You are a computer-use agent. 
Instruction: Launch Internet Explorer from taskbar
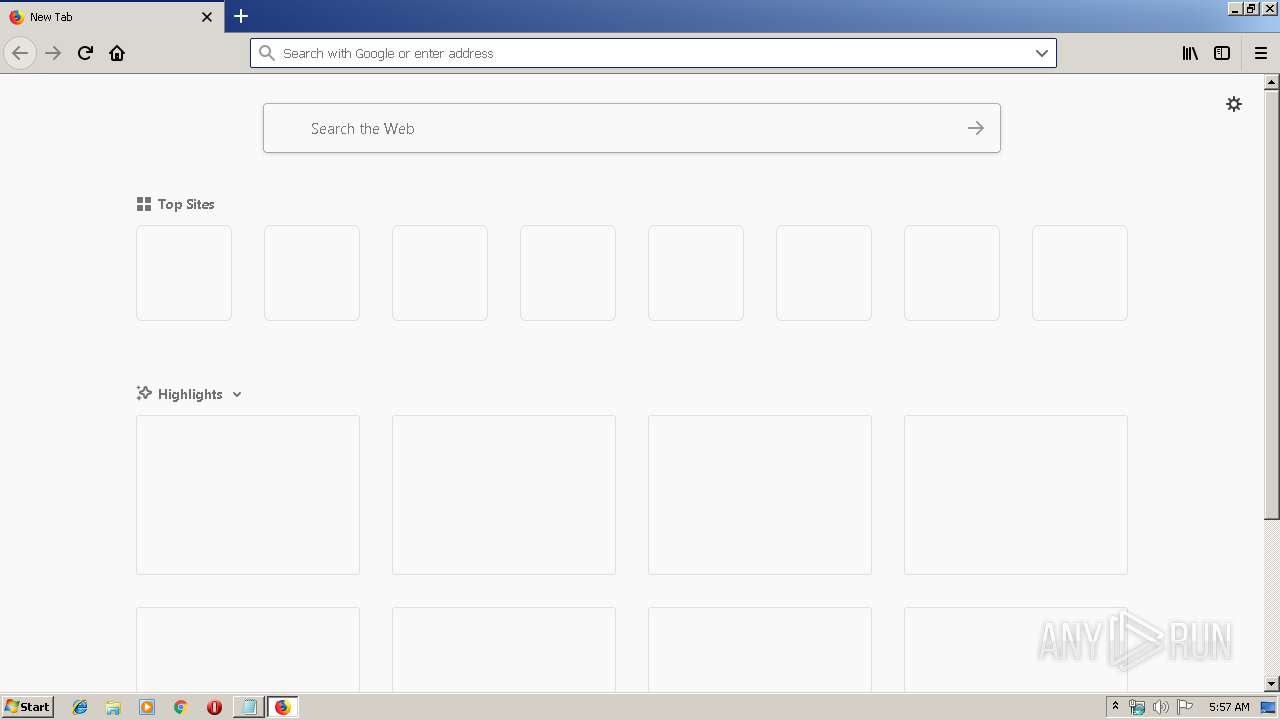(80, 707)
